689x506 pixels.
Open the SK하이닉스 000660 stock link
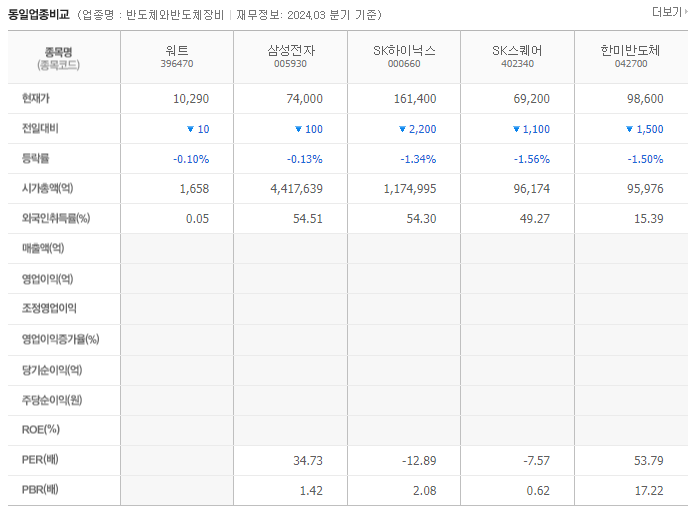pos(404,56)
